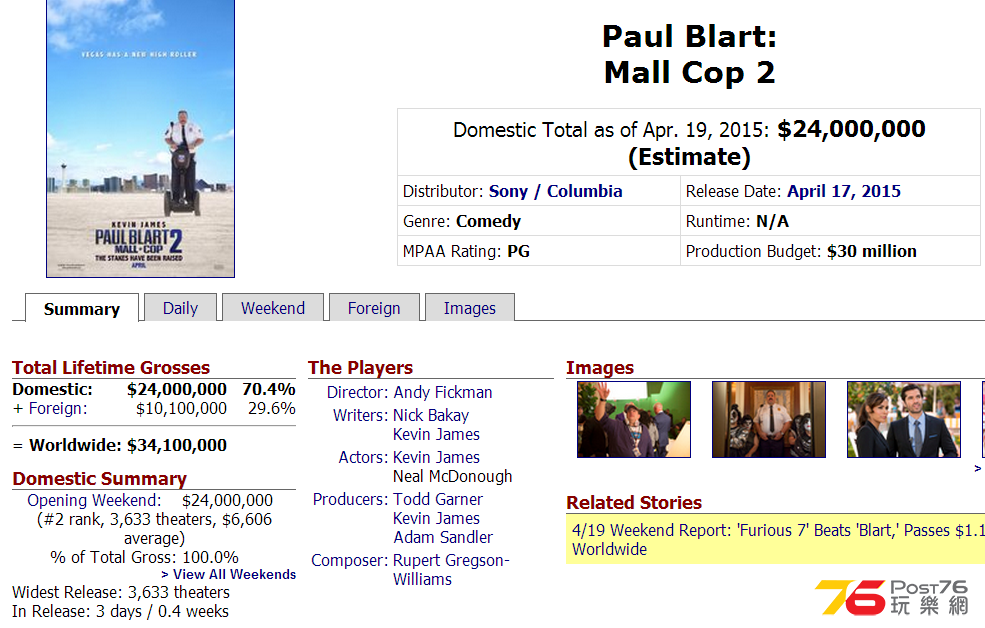
Task: Click the more images arrow
Action: pos(977,468)
